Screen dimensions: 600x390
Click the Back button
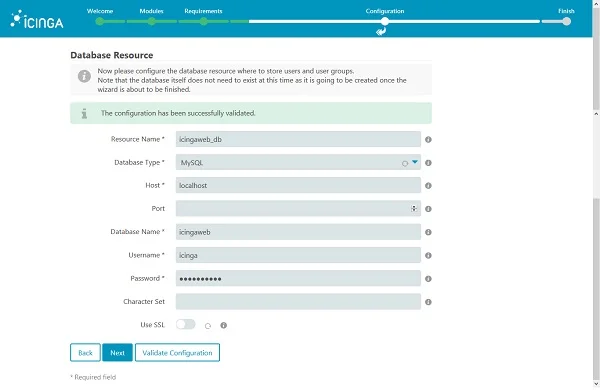[x=85, y=352]
